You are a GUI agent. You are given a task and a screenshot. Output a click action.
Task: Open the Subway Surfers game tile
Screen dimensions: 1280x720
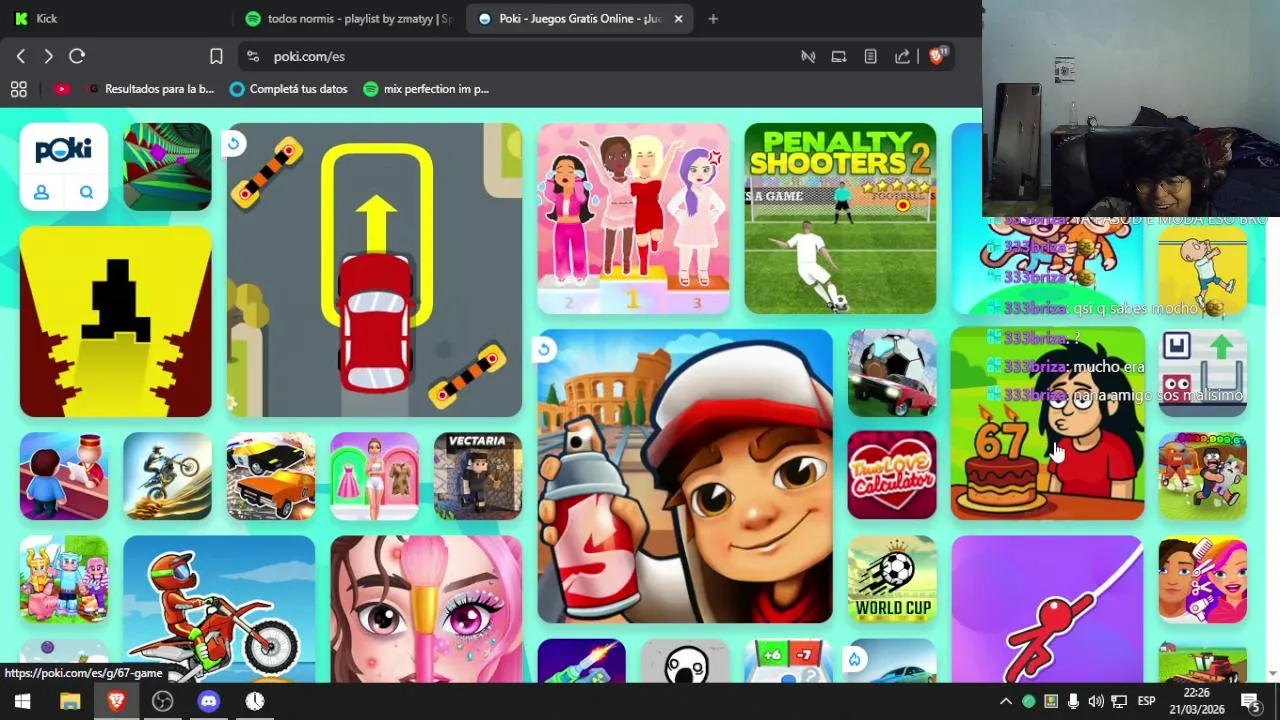[x=685, y=476]
